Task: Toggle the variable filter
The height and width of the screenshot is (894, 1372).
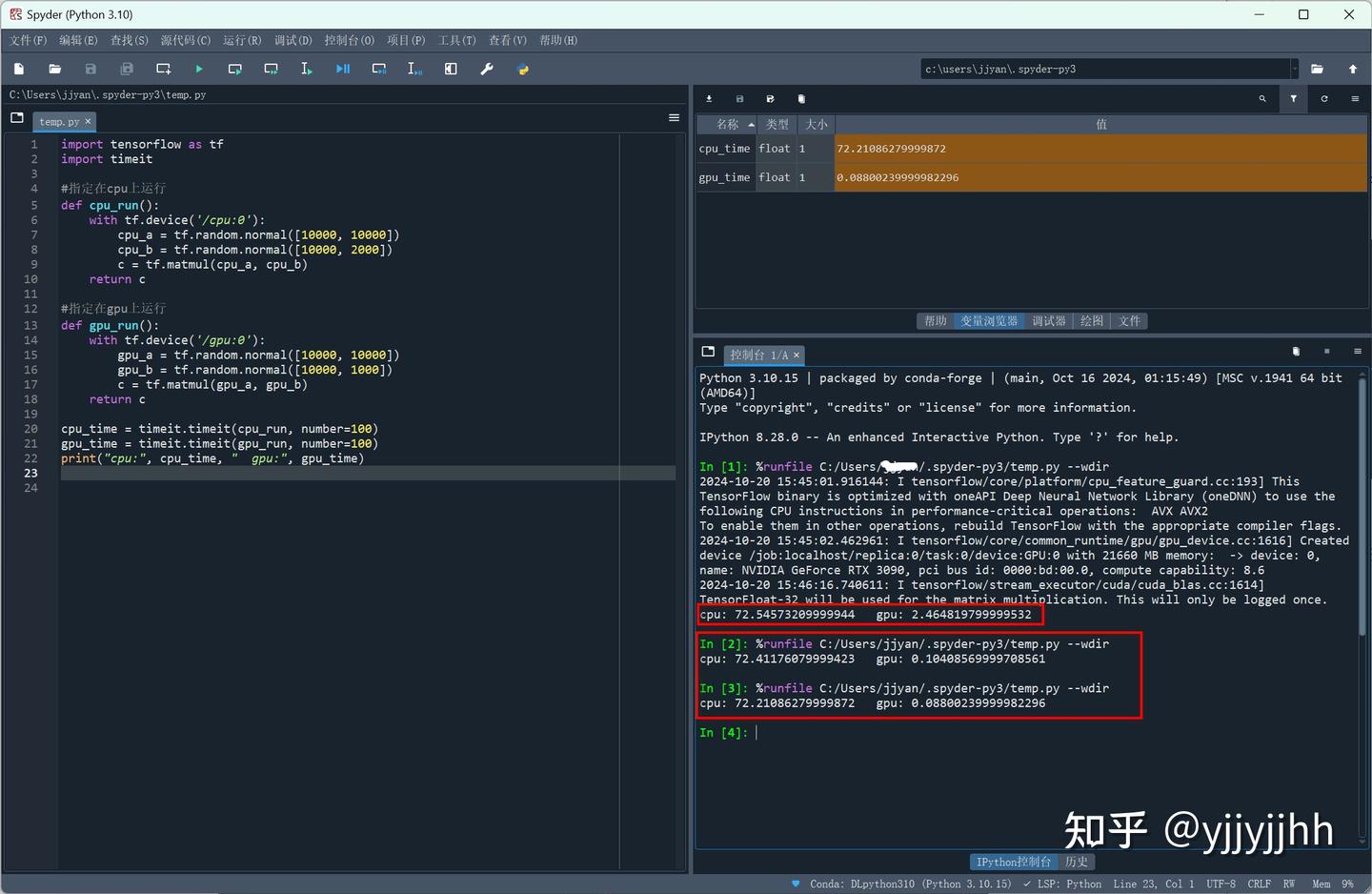Action: (x=1293, y=98)
